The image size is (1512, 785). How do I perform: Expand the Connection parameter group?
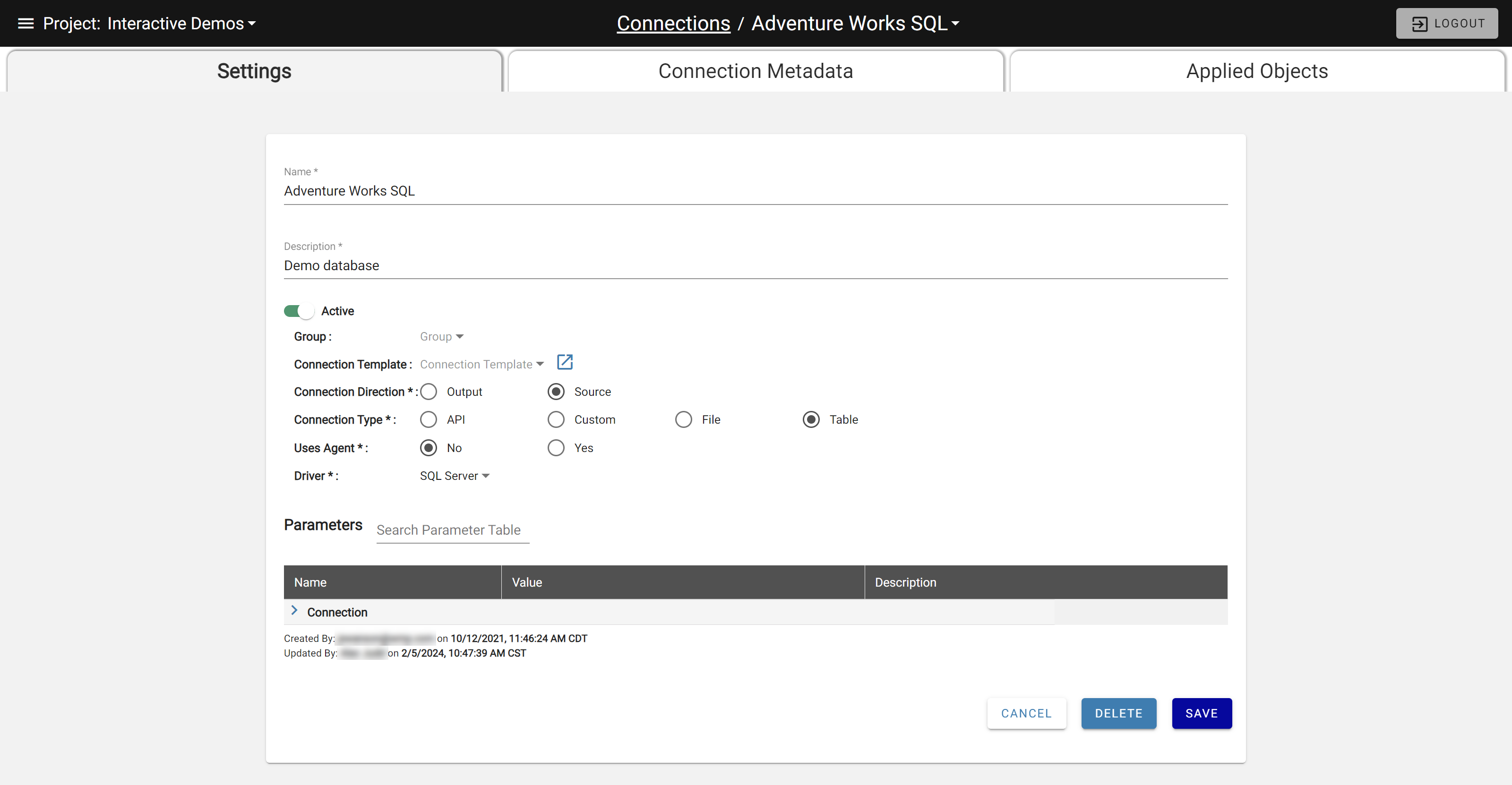[x=295, y=611]
